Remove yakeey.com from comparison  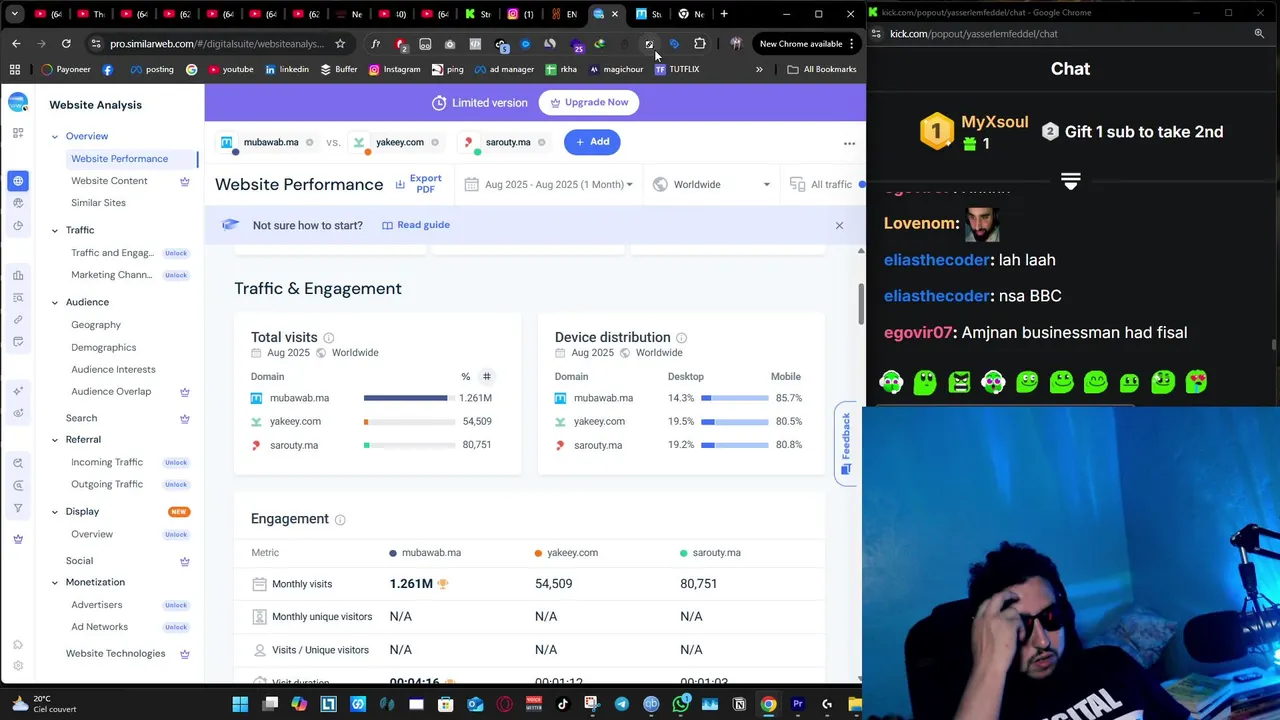point(435,142)
